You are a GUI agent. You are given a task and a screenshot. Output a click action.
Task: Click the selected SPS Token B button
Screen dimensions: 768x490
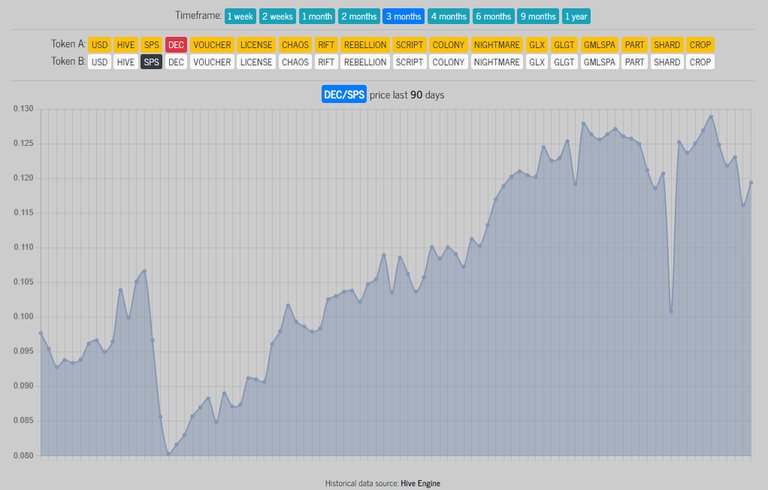[151, 62]
